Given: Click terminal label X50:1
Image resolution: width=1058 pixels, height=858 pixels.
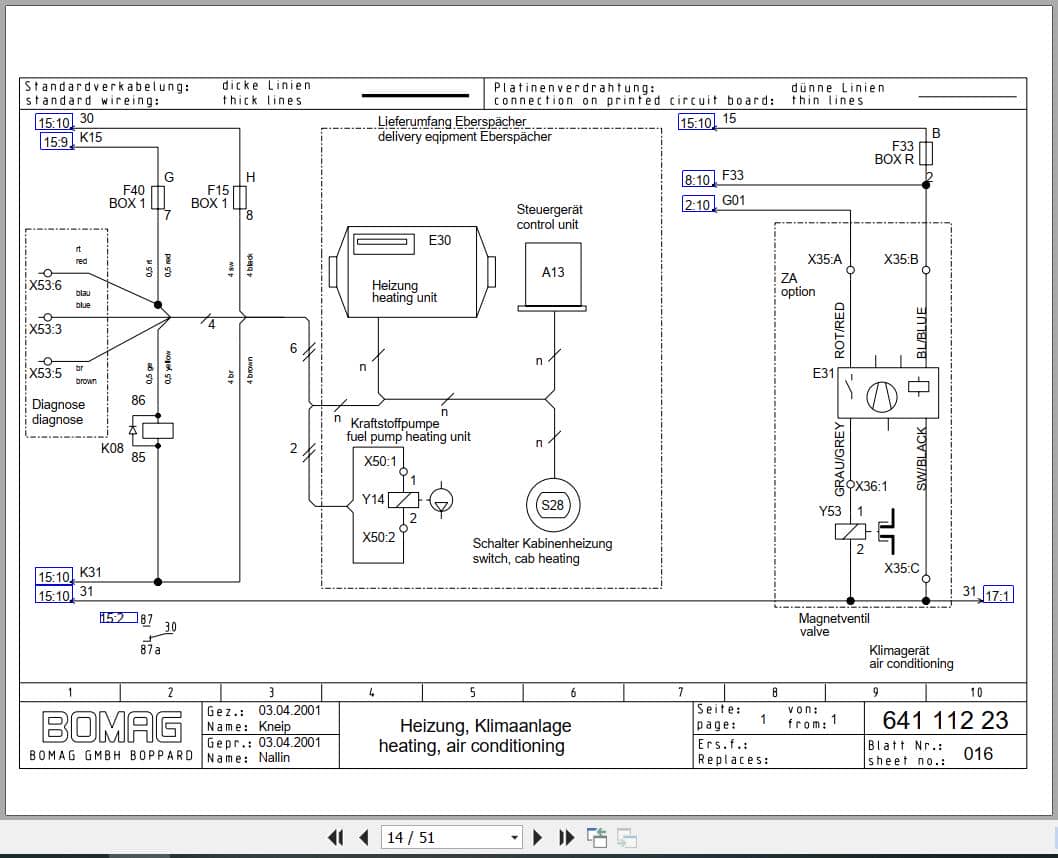Looking at the screenshot, I should 381,461.
